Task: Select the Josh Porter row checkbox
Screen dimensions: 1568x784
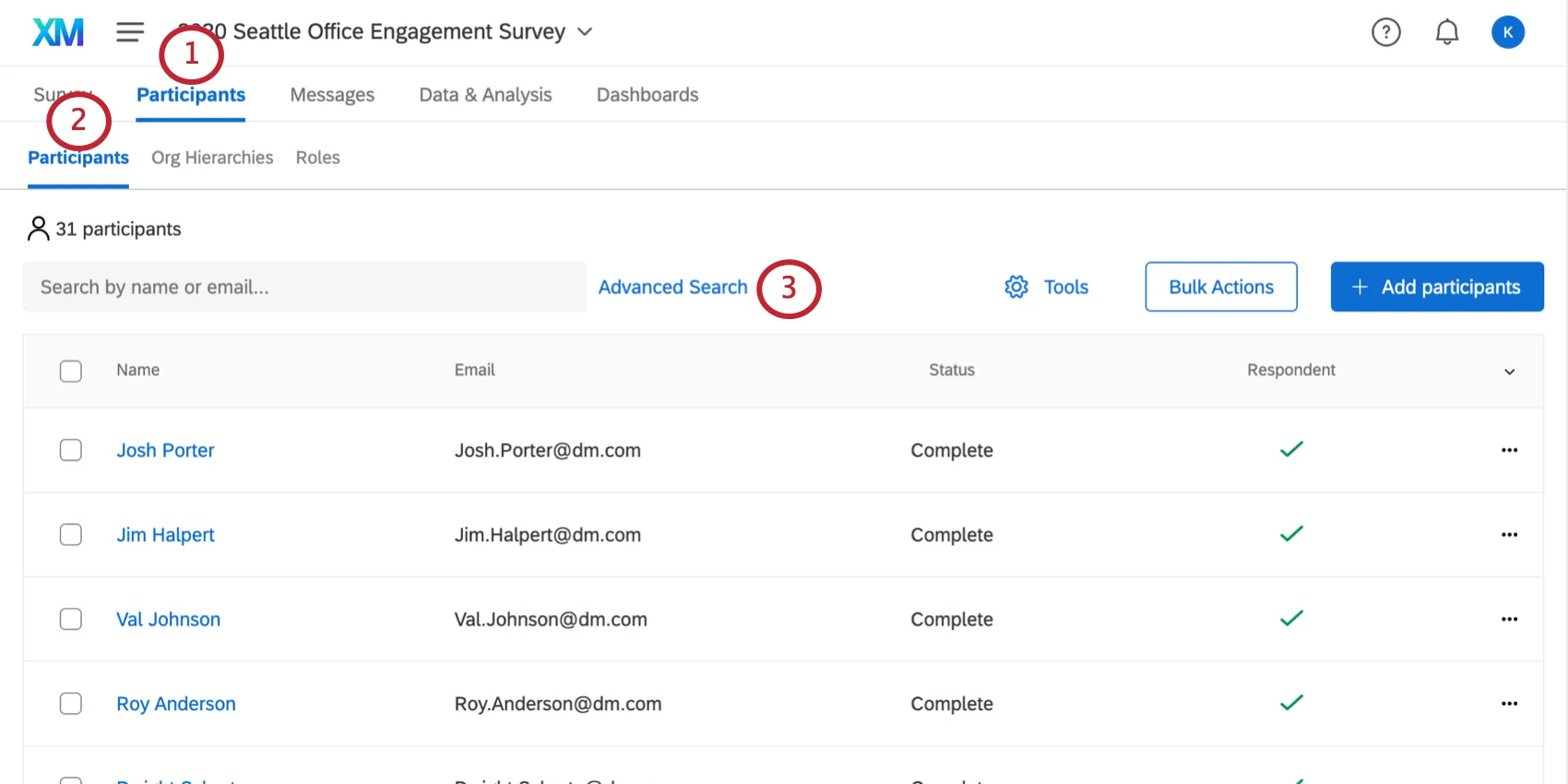Action: tap(71, 450)
